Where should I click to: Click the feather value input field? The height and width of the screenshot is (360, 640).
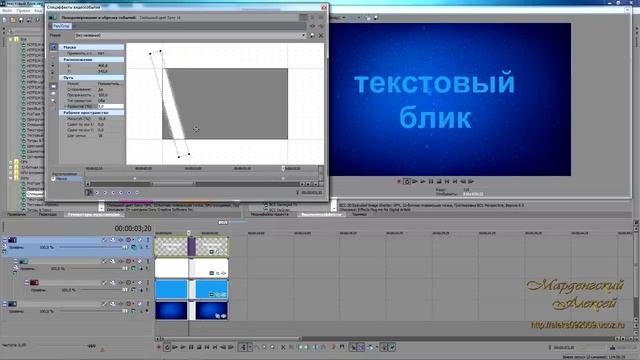point(111,107)
